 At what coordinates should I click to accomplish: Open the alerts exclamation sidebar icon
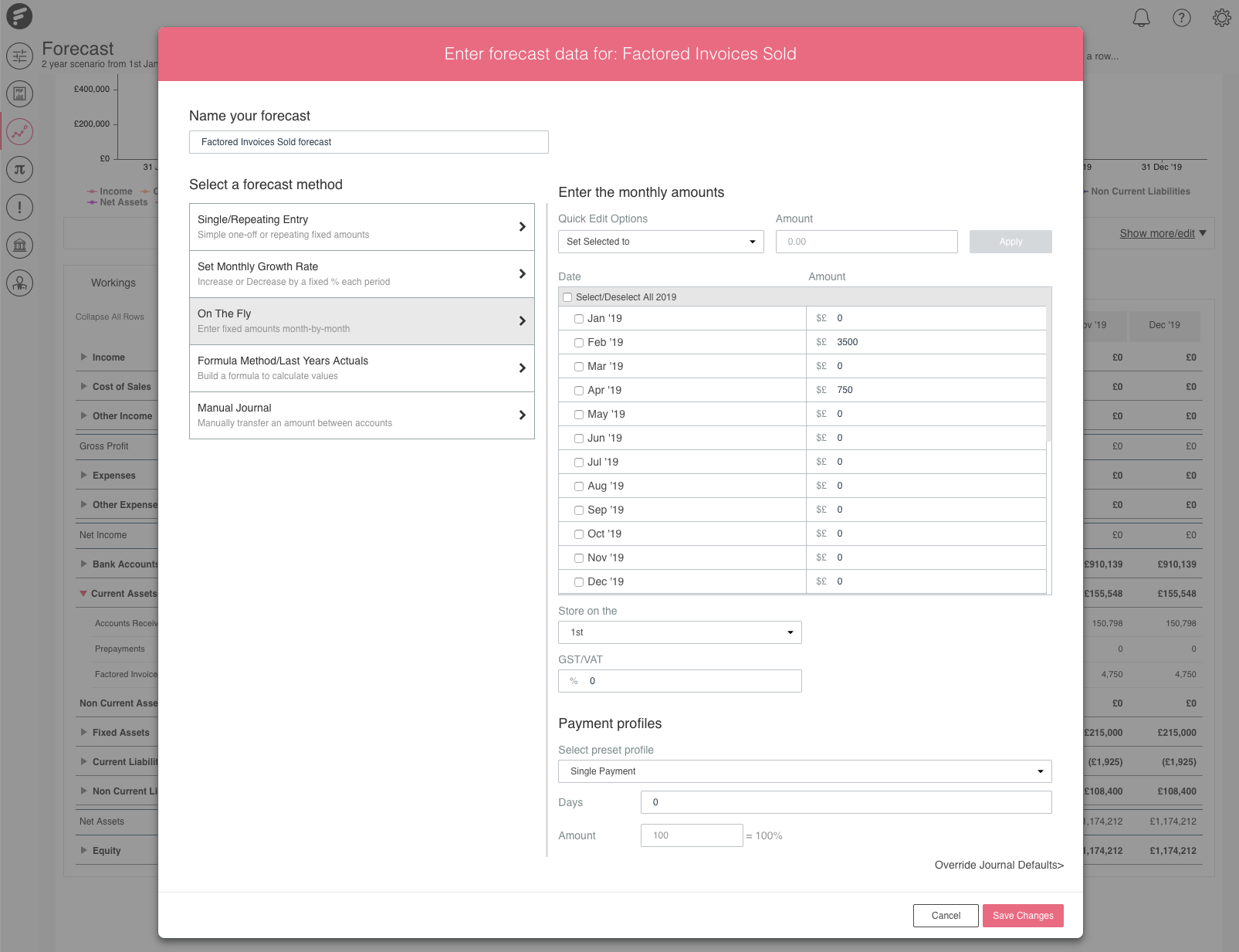pyautogui.click(x=19, y=207)
